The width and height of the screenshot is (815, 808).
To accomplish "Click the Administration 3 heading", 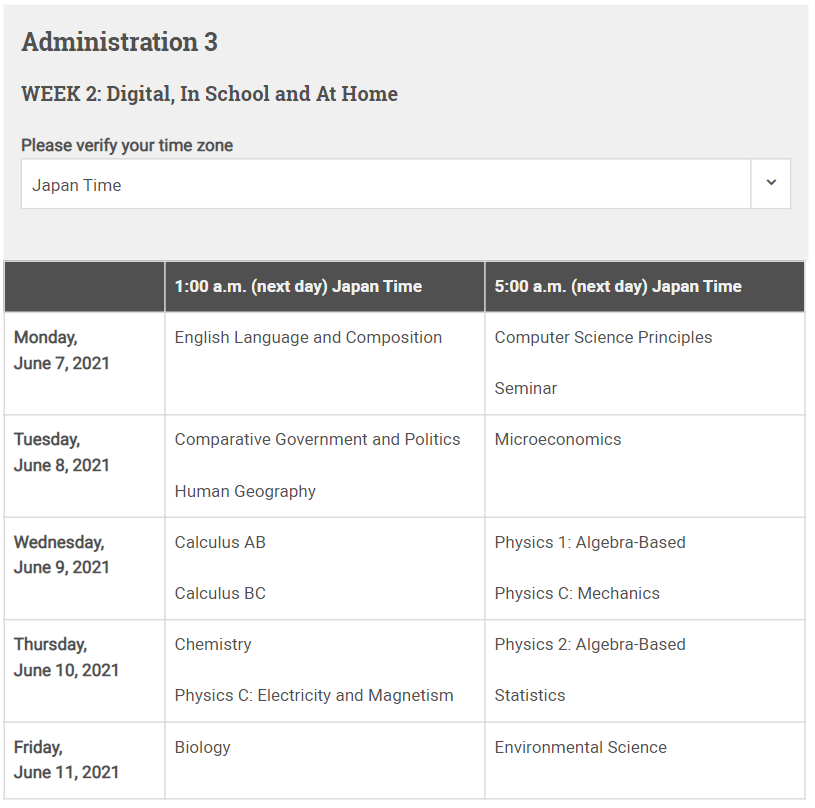I will (119, 42).
